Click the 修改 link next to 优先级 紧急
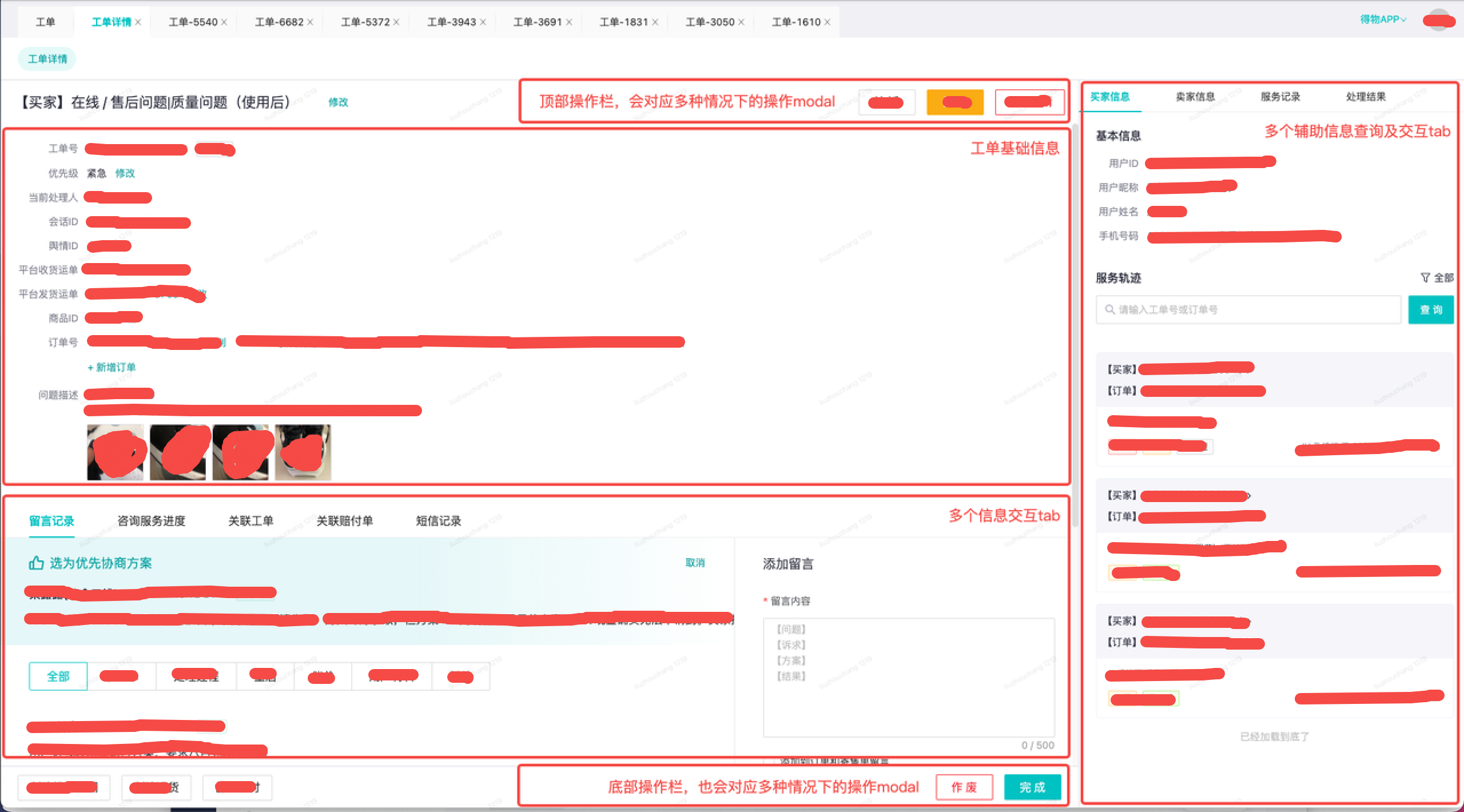Viewport: 1464px width, 812px height. [125, 173]
